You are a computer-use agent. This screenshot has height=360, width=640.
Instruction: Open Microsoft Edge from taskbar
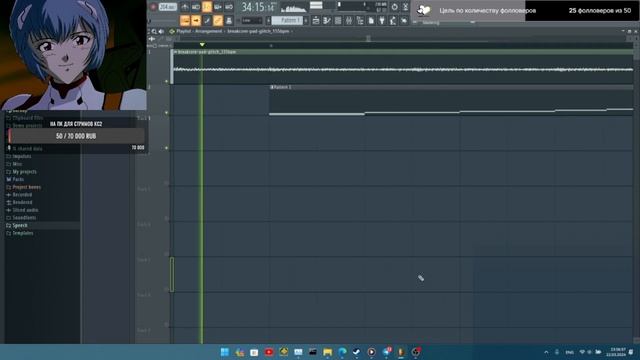(342, 352)
